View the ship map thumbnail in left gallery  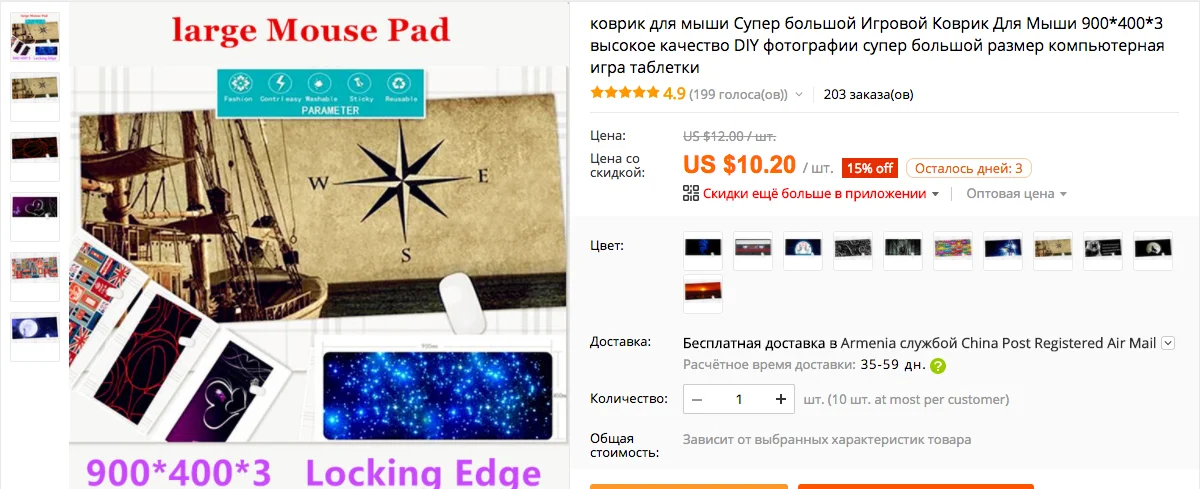tap(35, 97)
